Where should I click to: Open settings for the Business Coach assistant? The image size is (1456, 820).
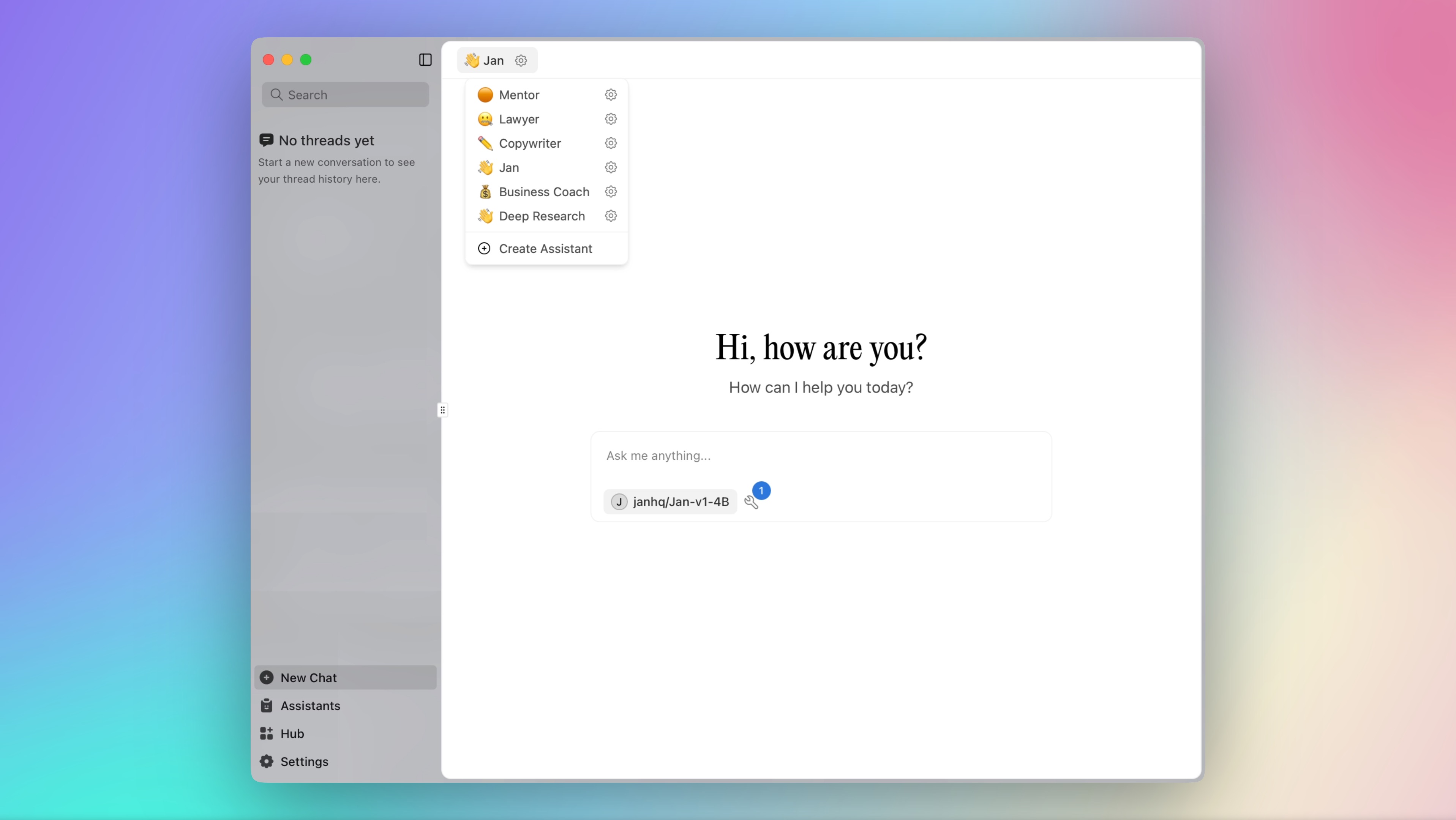coord(610,192)
